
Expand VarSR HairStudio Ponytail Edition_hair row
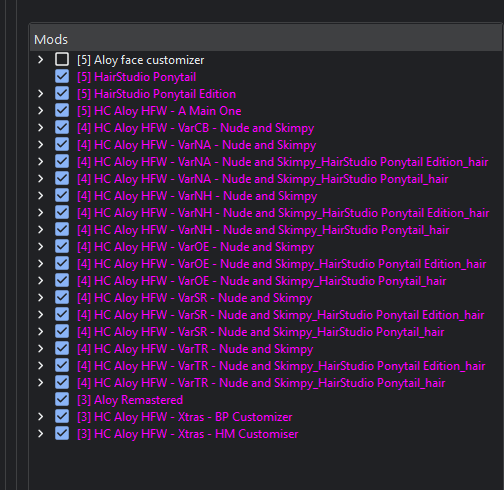pyautogui.click(x=41, y=315)
